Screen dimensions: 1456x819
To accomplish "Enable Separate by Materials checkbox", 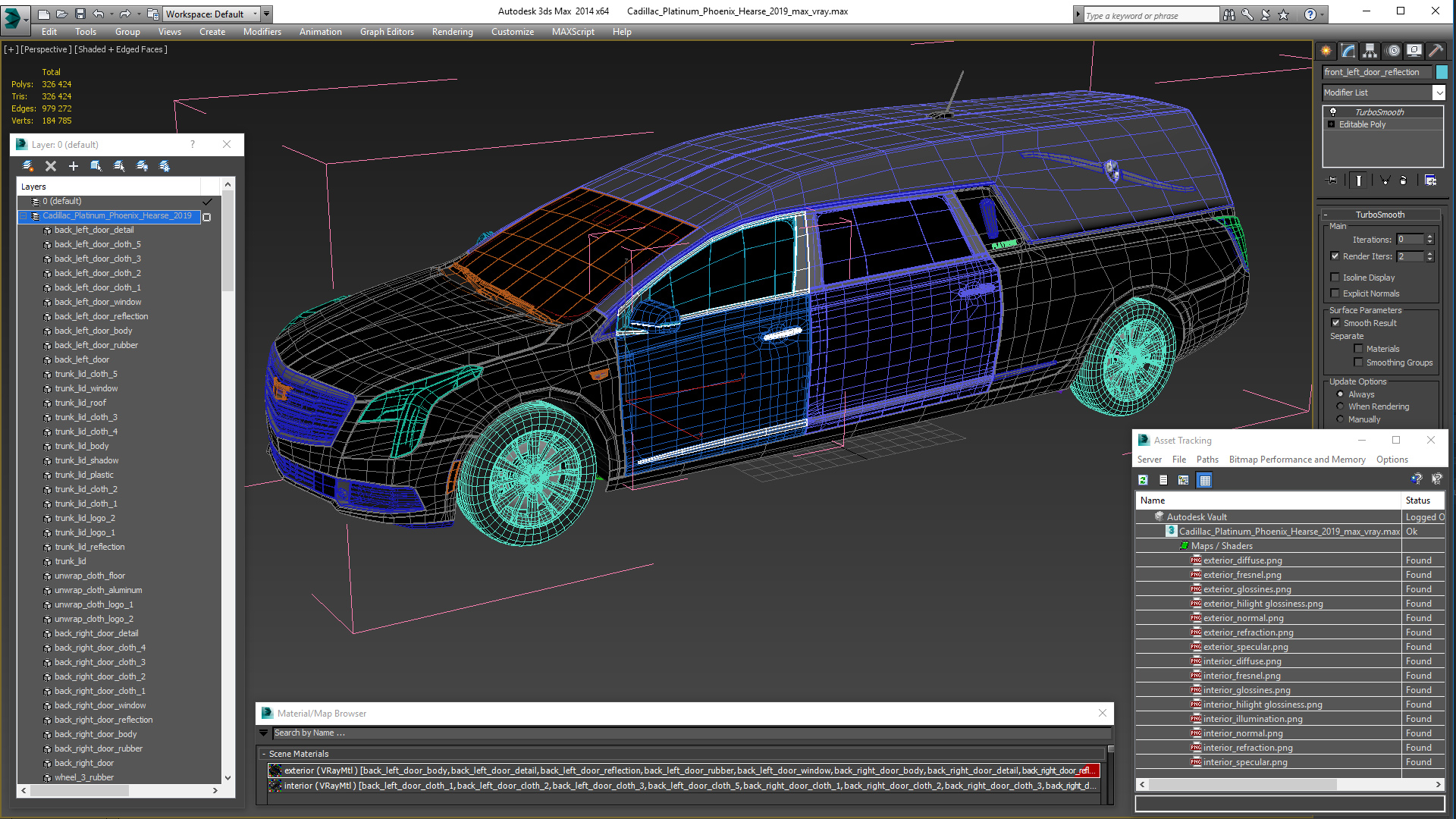I will 1358,349.
